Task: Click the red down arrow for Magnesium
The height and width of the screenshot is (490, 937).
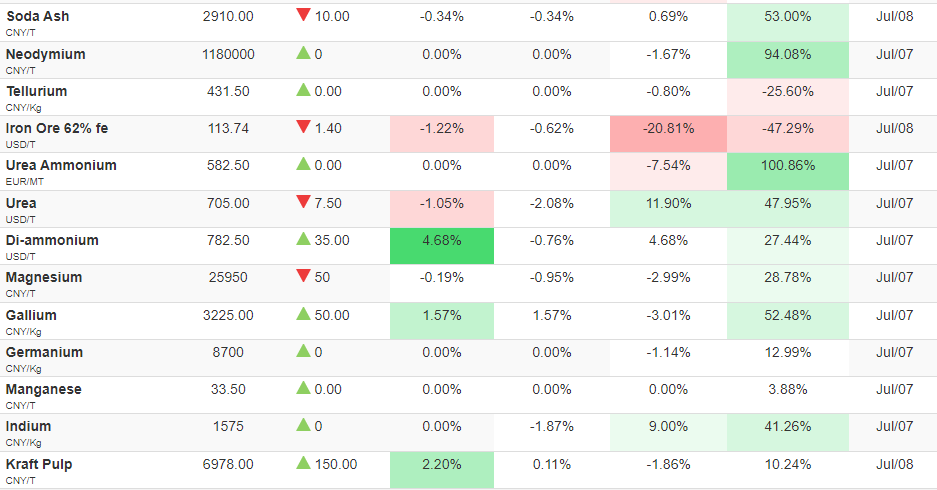Action: click(x=303, y=276)
